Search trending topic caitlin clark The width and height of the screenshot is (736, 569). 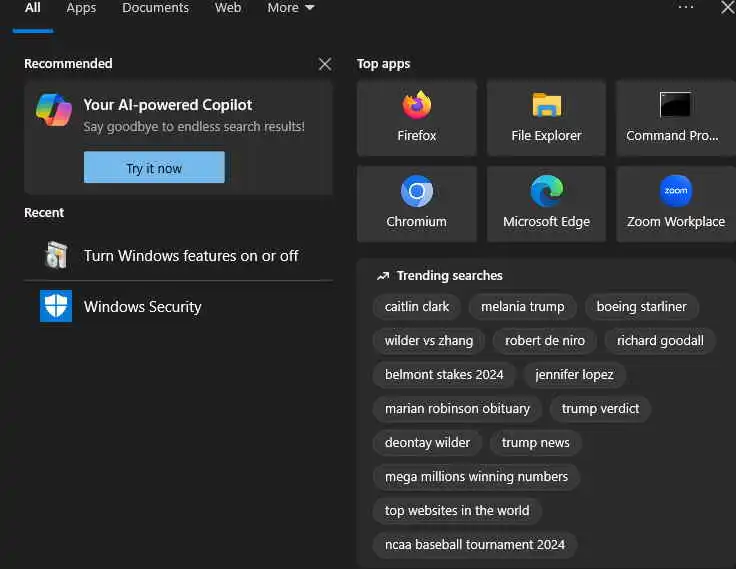(x=417, y=307)
